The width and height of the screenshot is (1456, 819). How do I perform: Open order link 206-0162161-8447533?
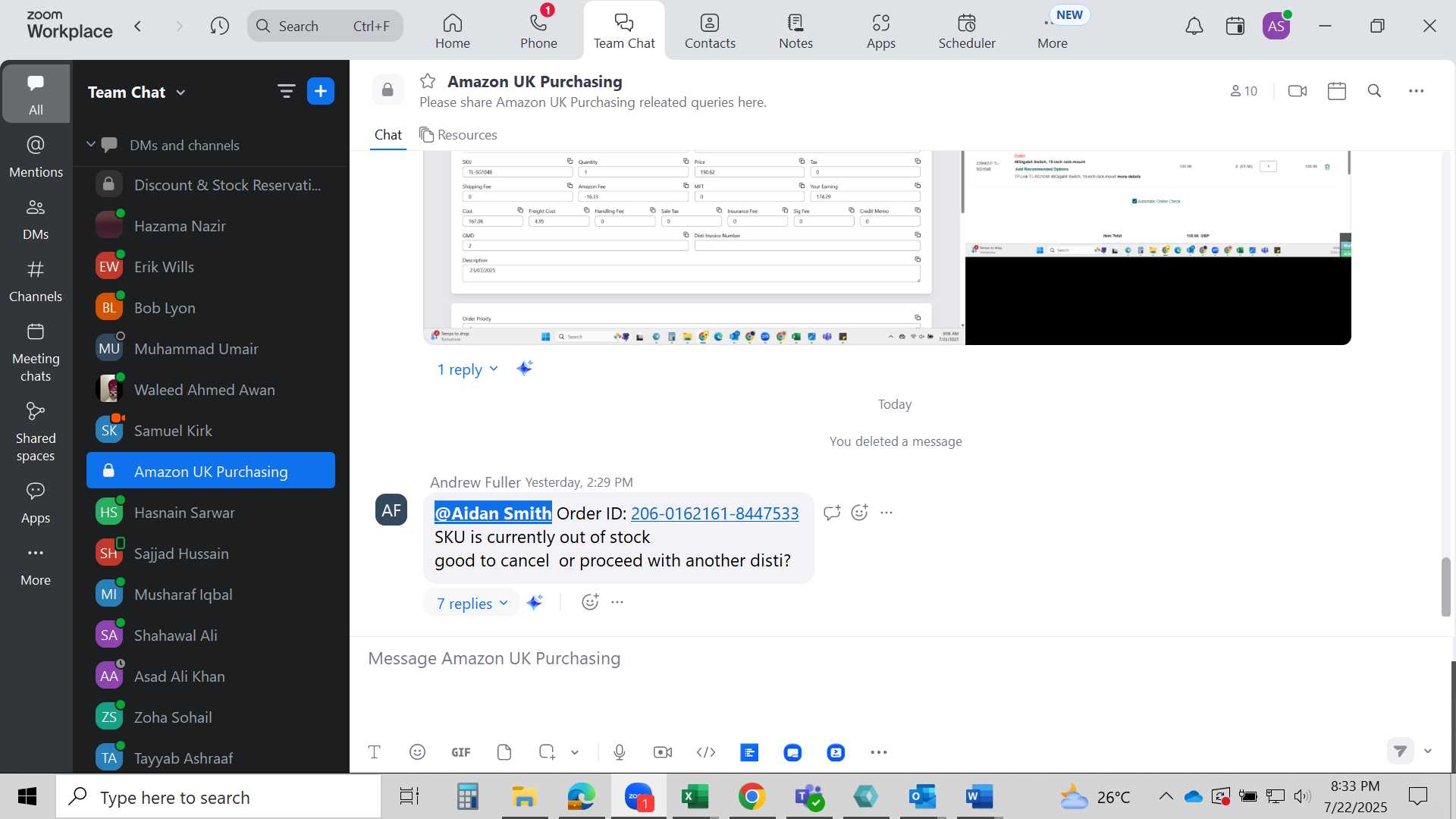(x=714, y=513)
